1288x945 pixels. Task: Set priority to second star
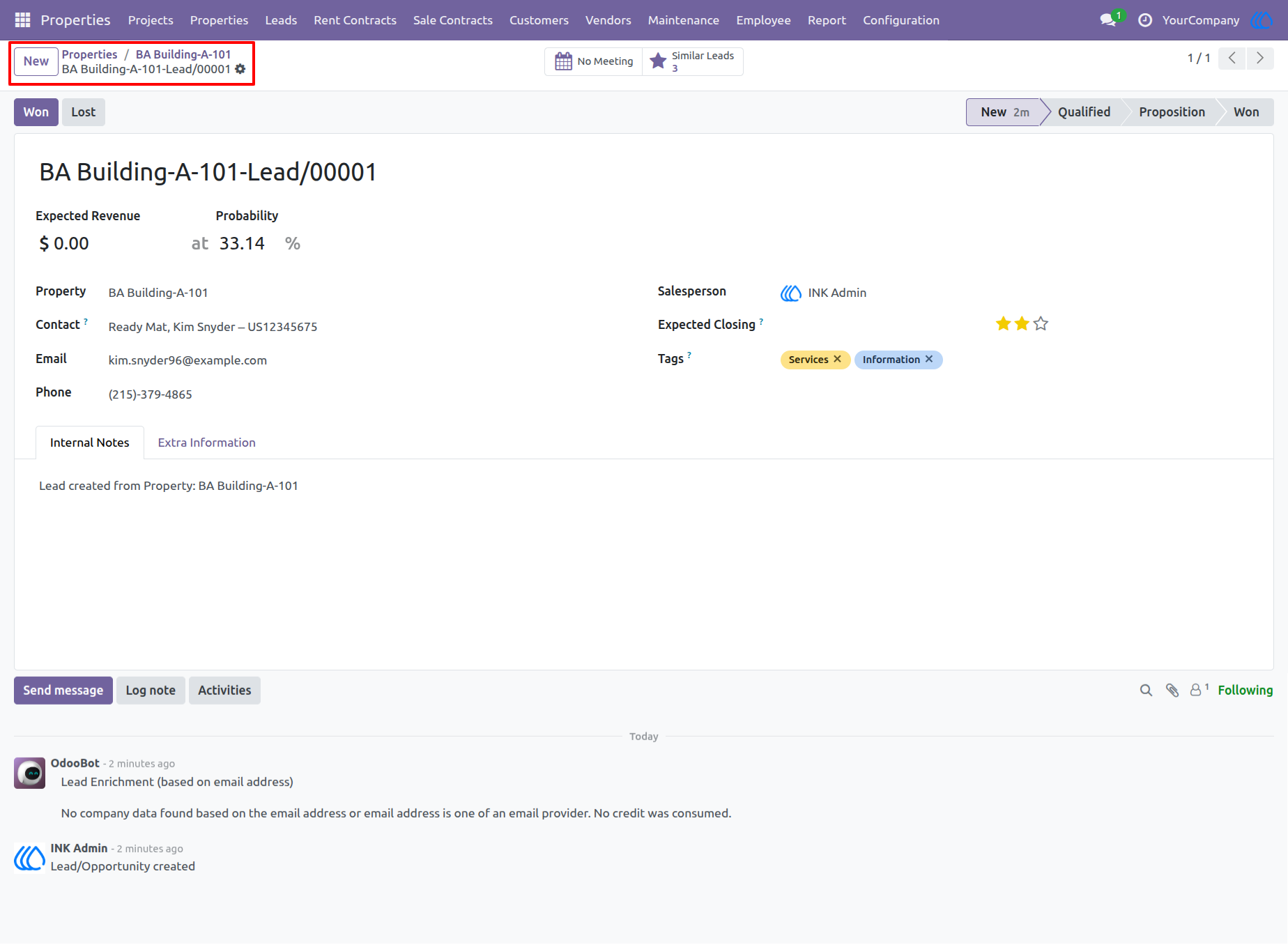click(1022, 323)
